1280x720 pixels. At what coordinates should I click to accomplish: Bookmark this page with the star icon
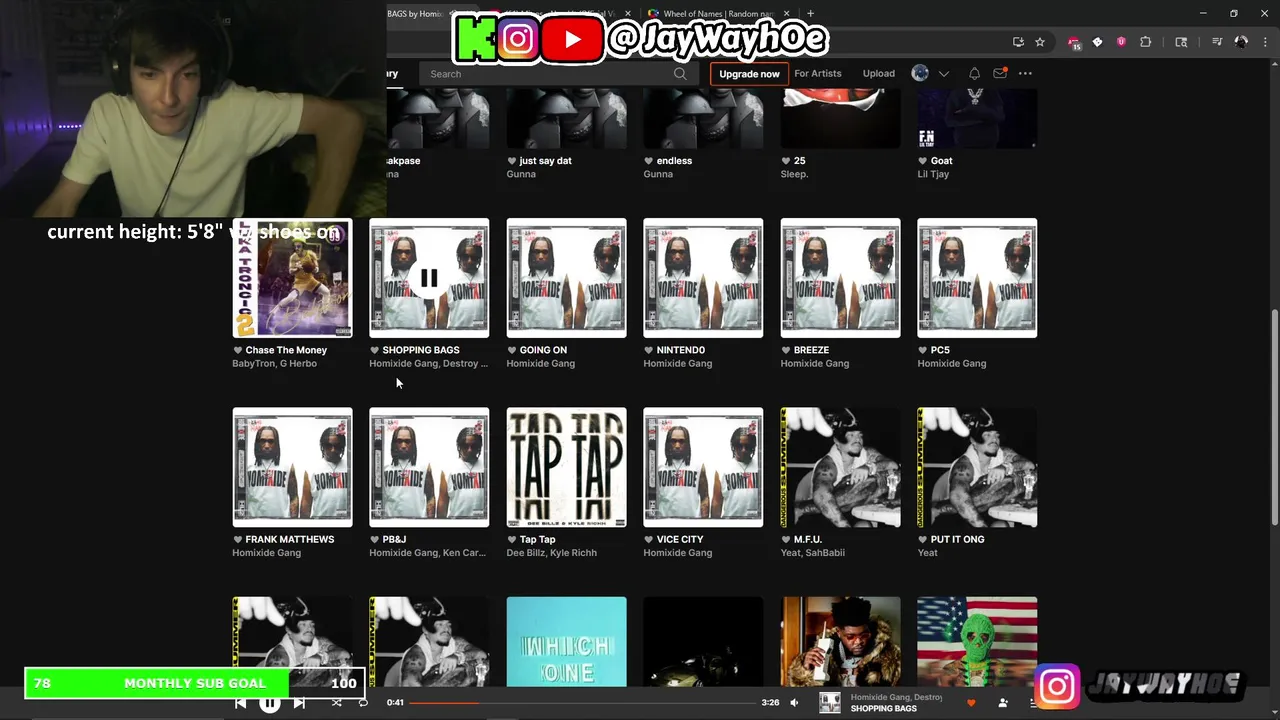click(x=1040, y=42)
